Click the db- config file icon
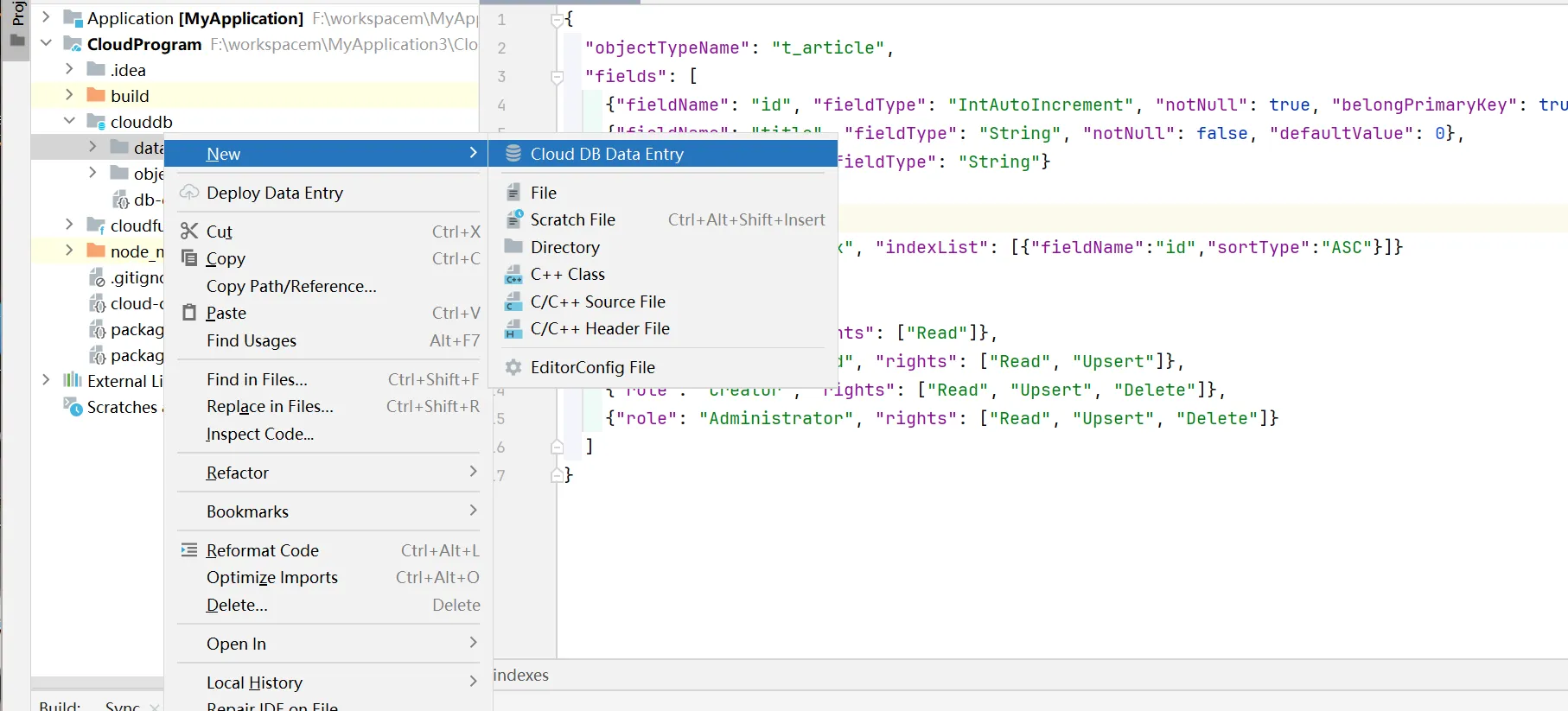The height and width of the screenshot is (711, 1568). tap(121, 200)
